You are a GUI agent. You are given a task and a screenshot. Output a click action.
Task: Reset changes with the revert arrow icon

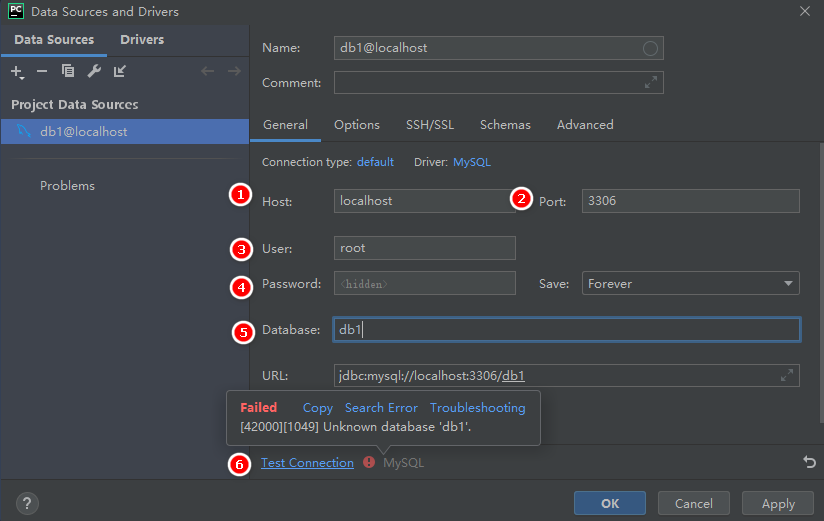click(x=809, y=462)
